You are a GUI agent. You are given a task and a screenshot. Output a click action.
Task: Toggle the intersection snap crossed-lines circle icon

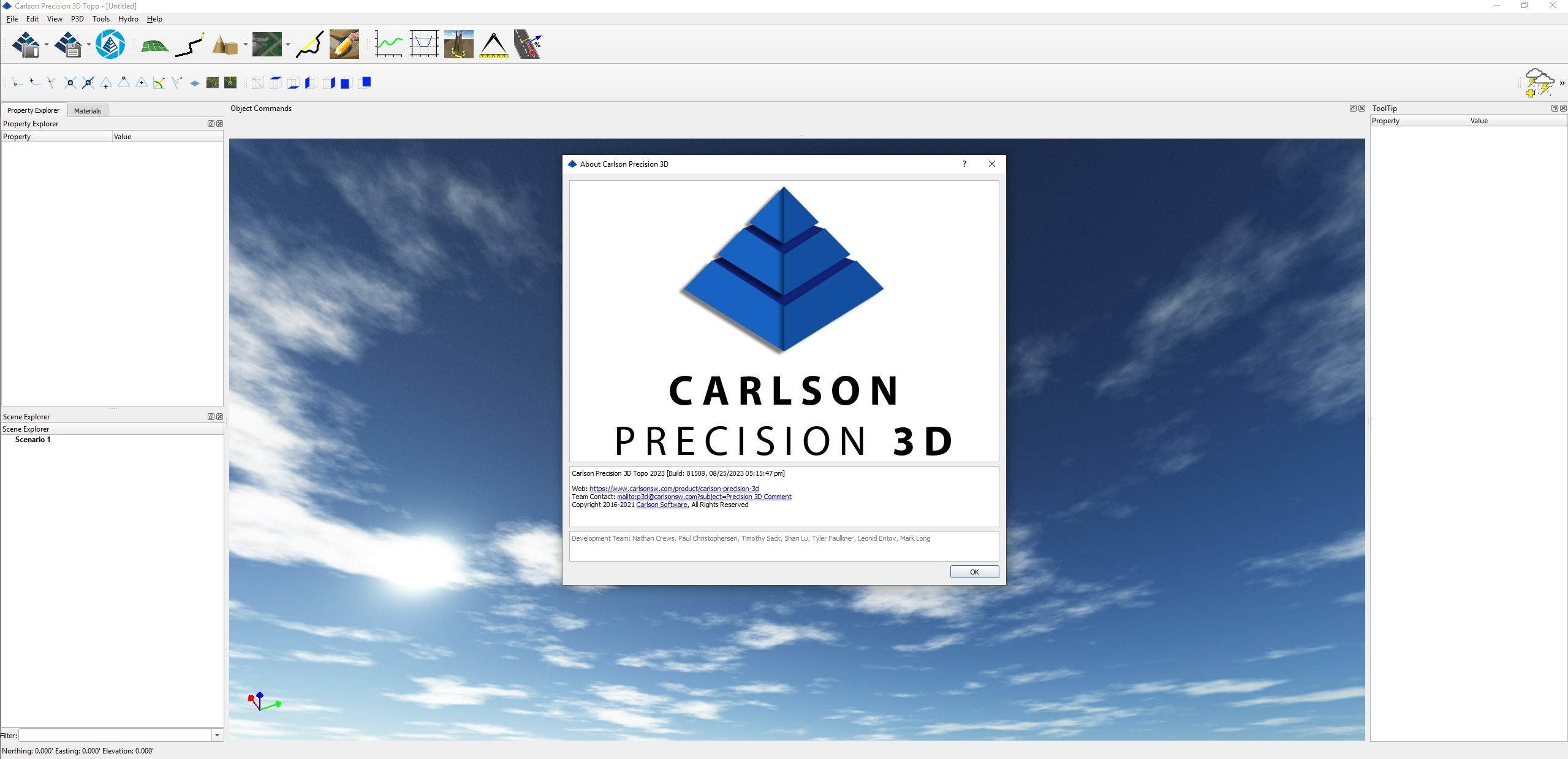(x=70, y=83)
